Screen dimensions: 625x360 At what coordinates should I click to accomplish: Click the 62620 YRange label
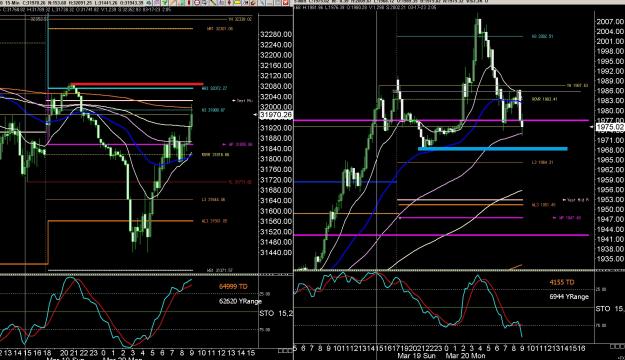click(x=240, y=301)
